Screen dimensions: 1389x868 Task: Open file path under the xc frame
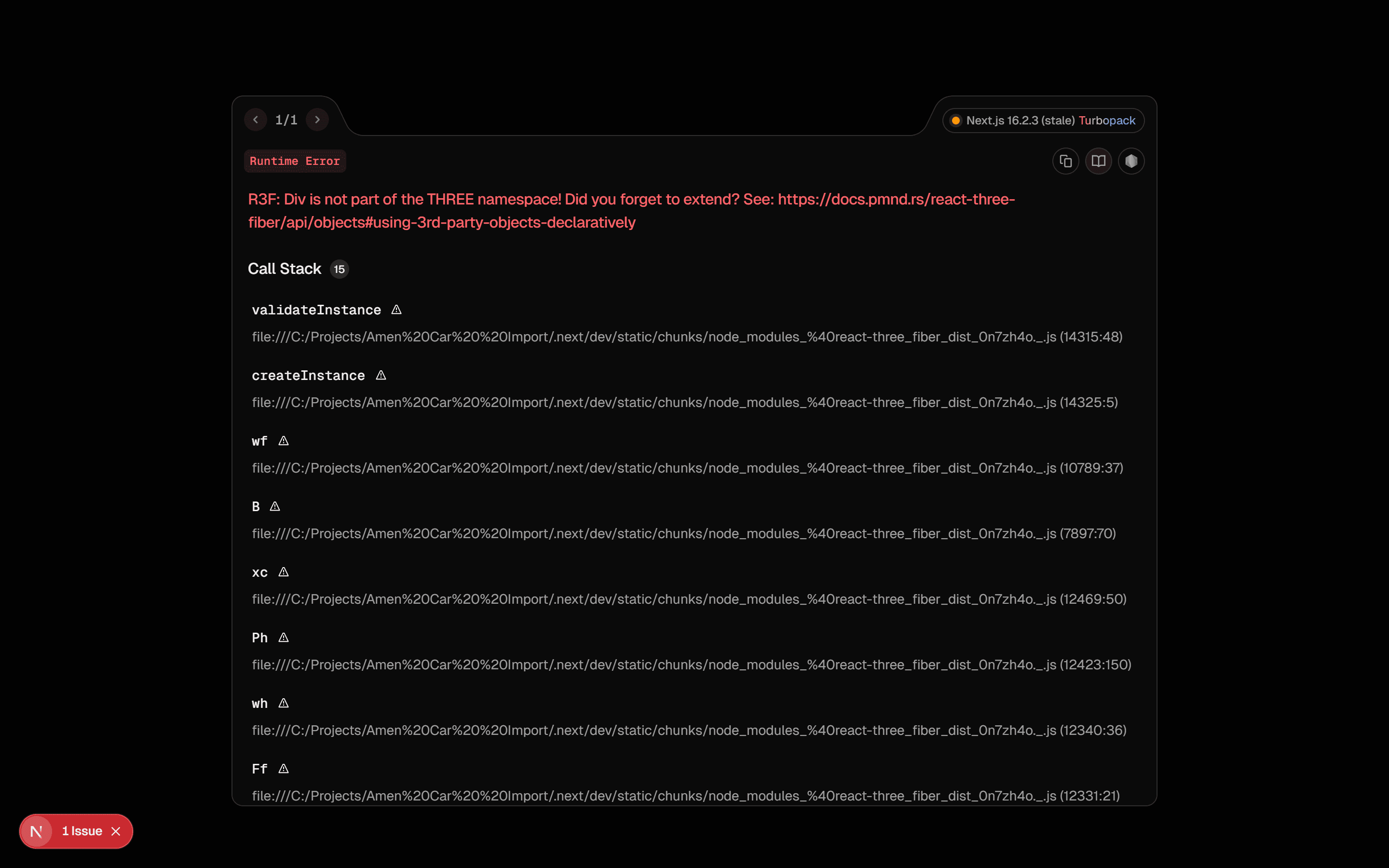[x=689, y=599]
